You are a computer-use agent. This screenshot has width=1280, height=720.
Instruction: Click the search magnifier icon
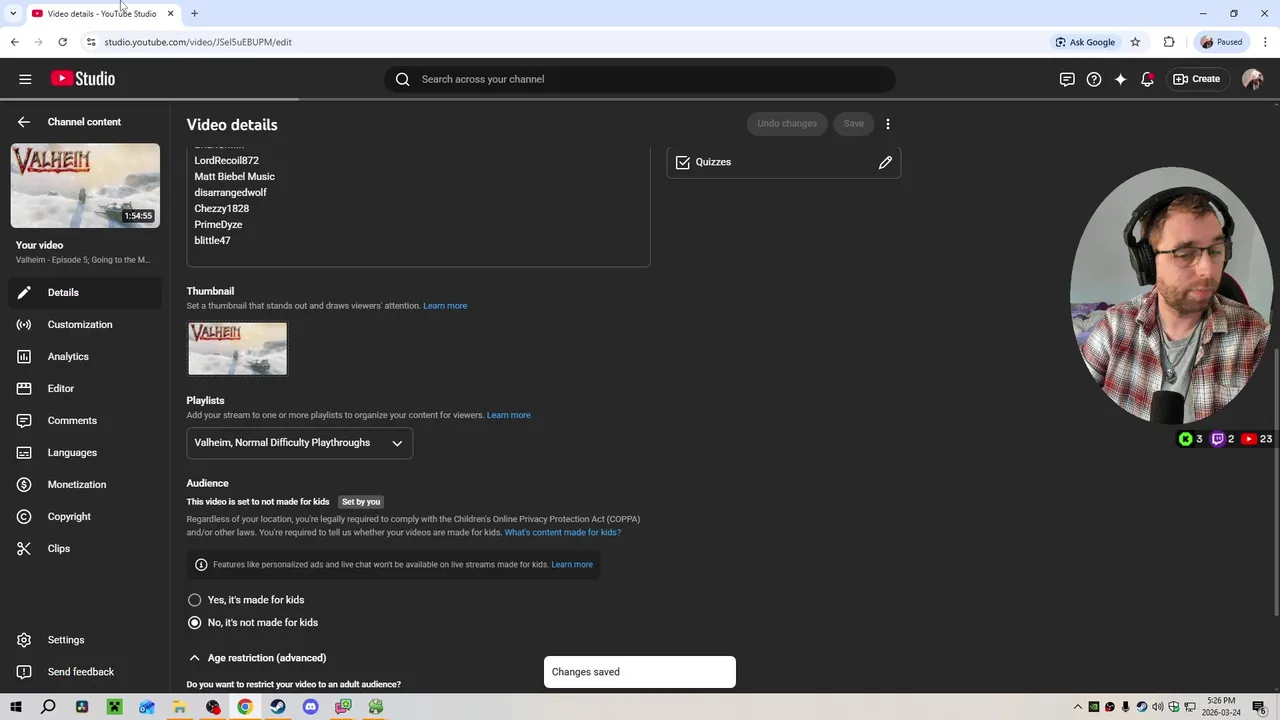tap(403, 79)
